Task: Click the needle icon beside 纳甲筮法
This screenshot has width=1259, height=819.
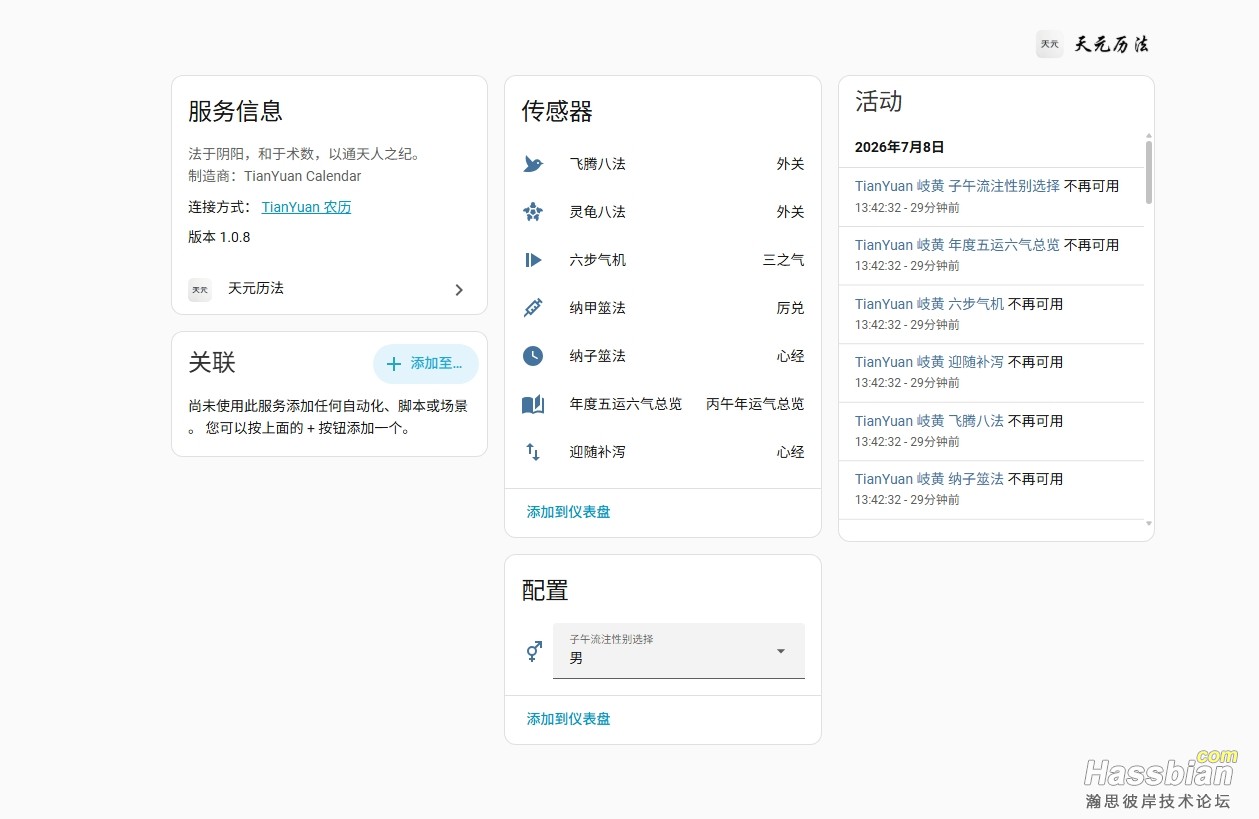Action: coord(533,308)
